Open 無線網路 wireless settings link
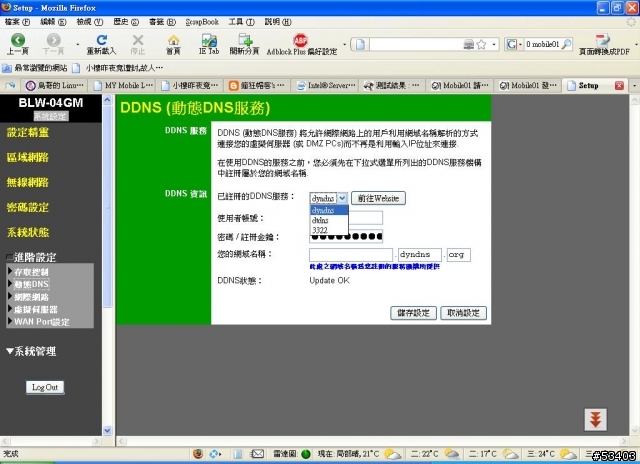 28,182
